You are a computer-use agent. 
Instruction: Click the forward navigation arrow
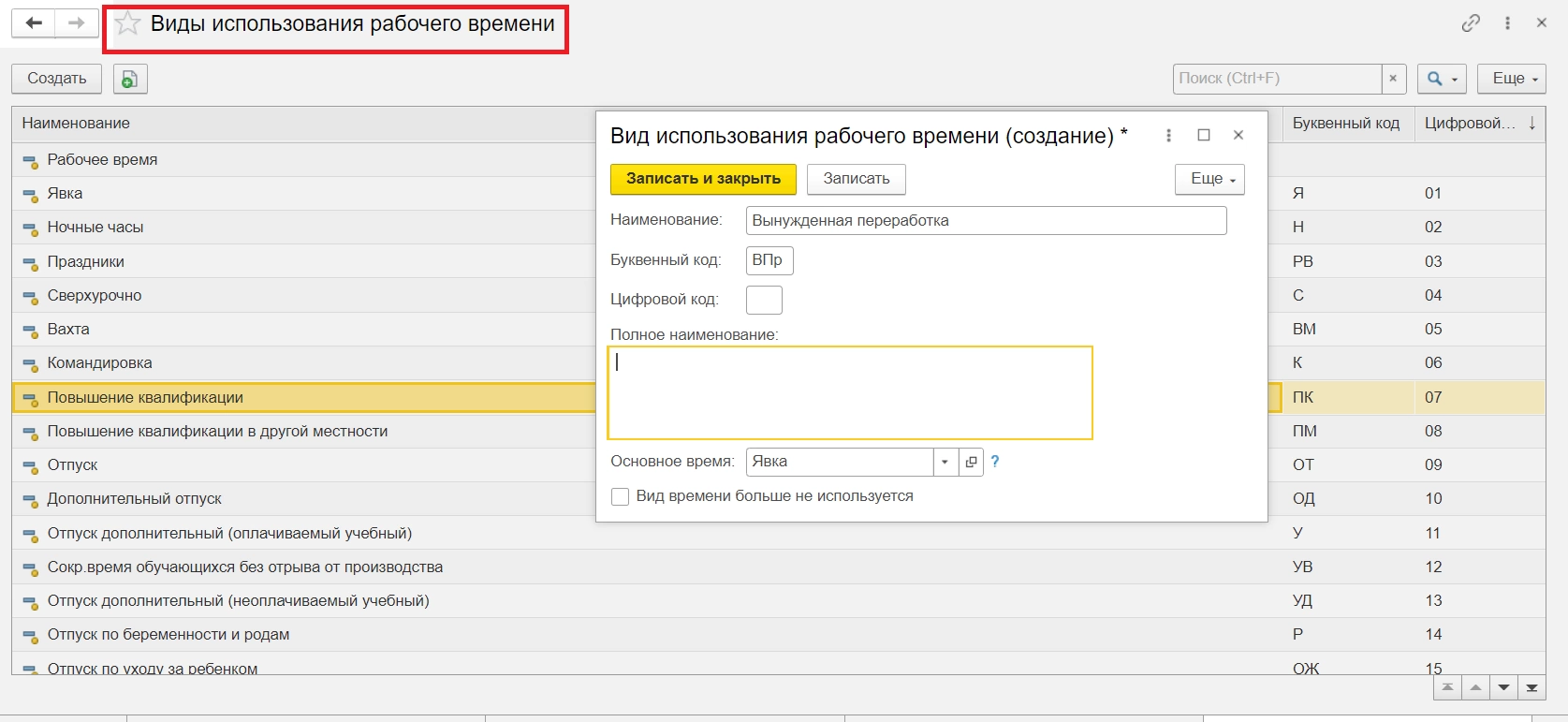tap(77, 23)
